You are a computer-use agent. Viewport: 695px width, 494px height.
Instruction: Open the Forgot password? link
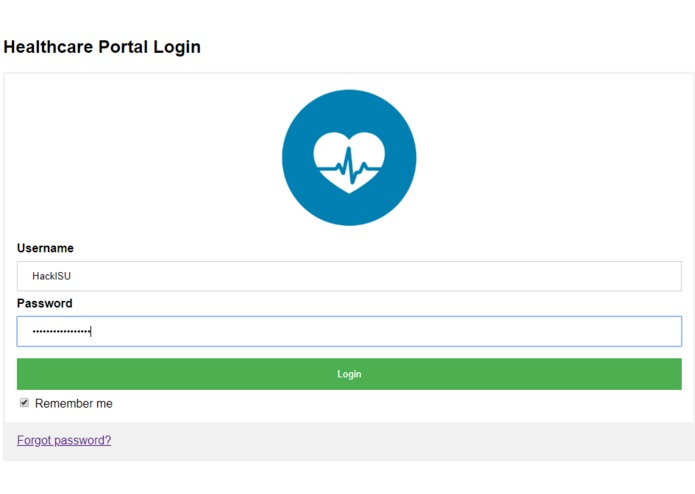[64, 440]
